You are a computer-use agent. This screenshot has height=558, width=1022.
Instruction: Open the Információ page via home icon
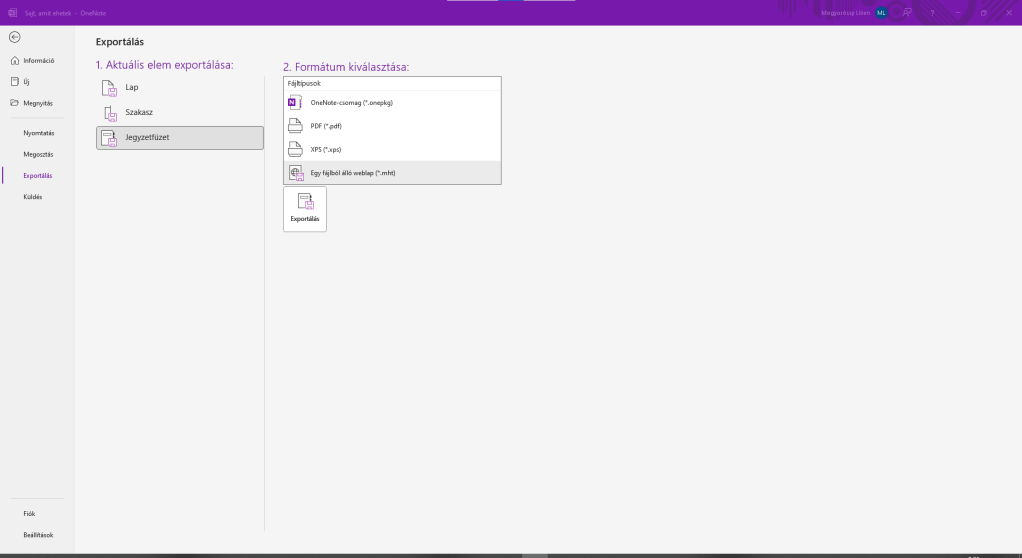tap(14, 61)
